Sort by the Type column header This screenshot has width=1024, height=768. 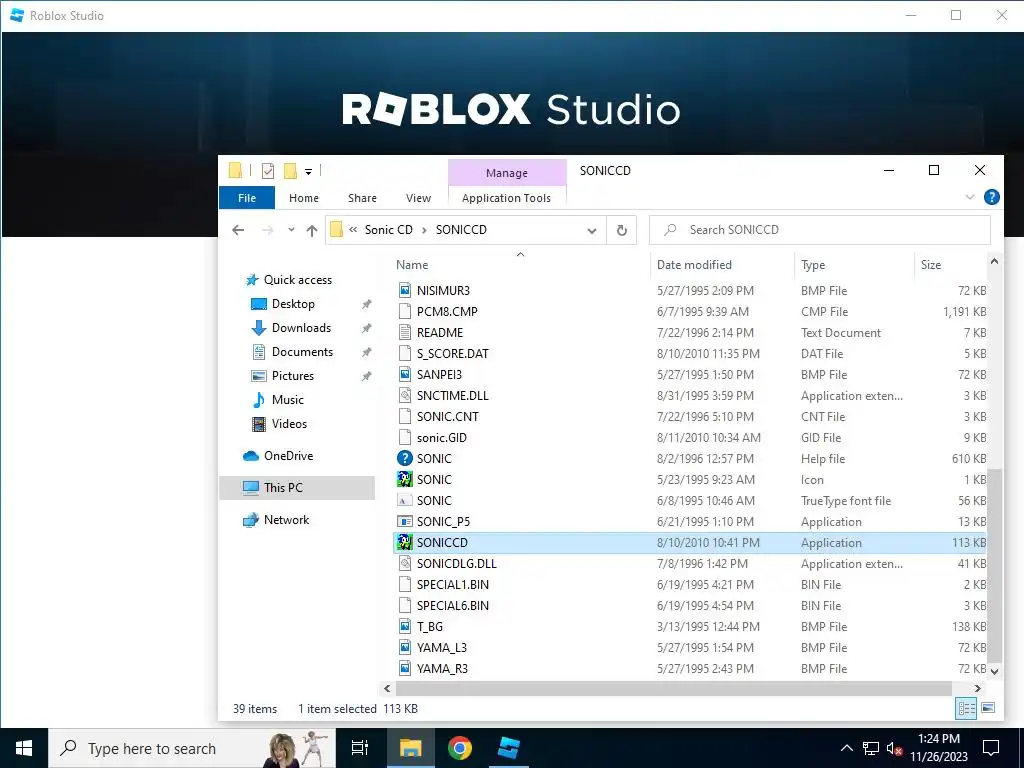(813, 264)
